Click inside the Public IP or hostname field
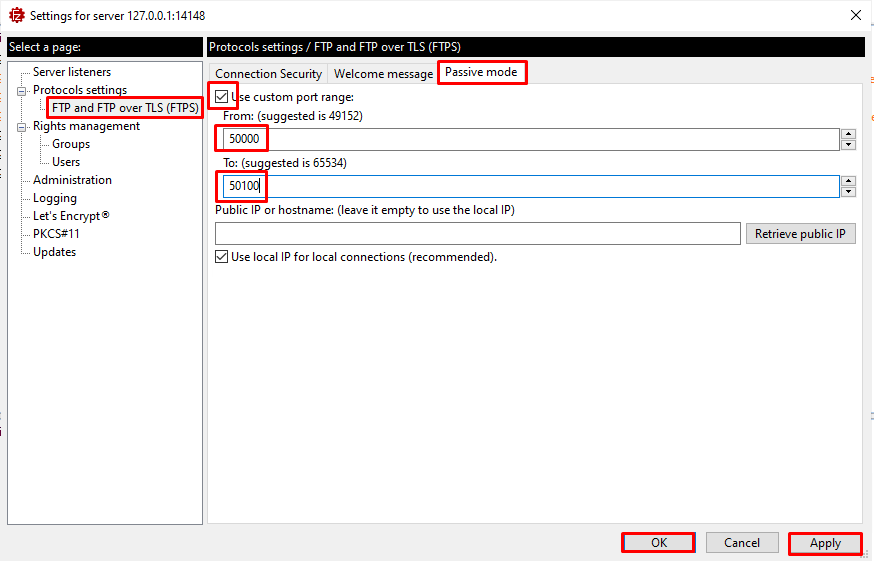This screenshot has width=874, height=561. click(x=477, y=234)
